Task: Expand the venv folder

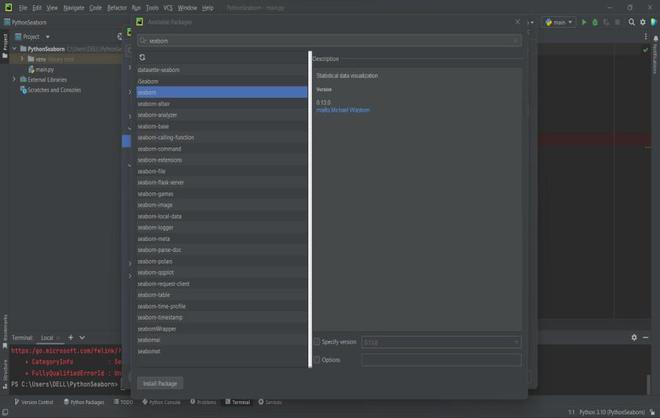Action: pyautogui.click(x=22, y=59)
